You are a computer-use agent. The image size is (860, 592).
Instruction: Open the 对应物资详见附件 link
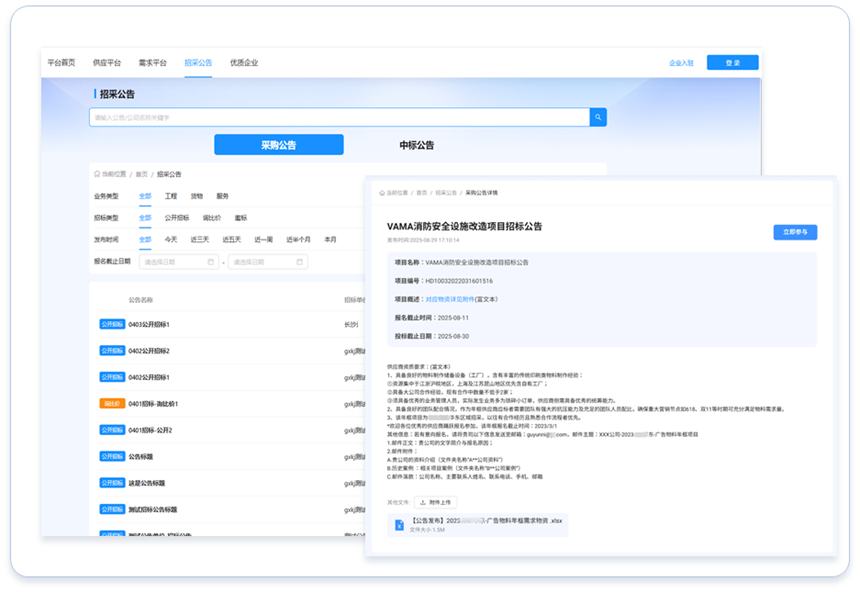[x=450, y=300]
